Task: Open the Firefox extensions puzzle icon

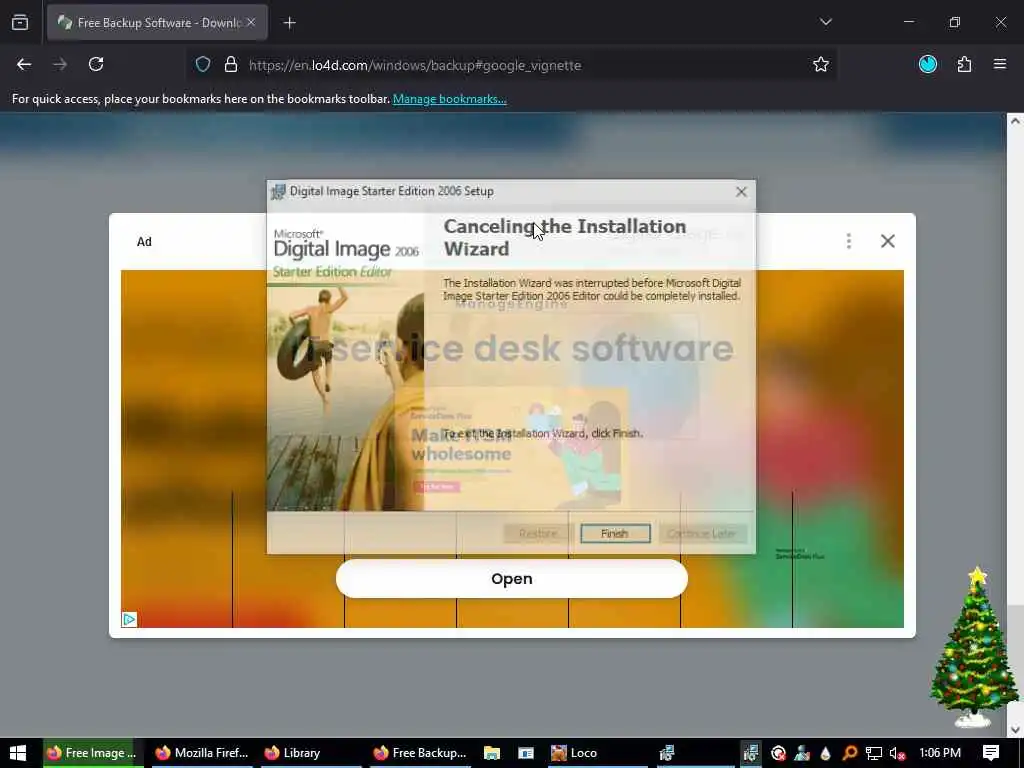Action: click(964, 64)
